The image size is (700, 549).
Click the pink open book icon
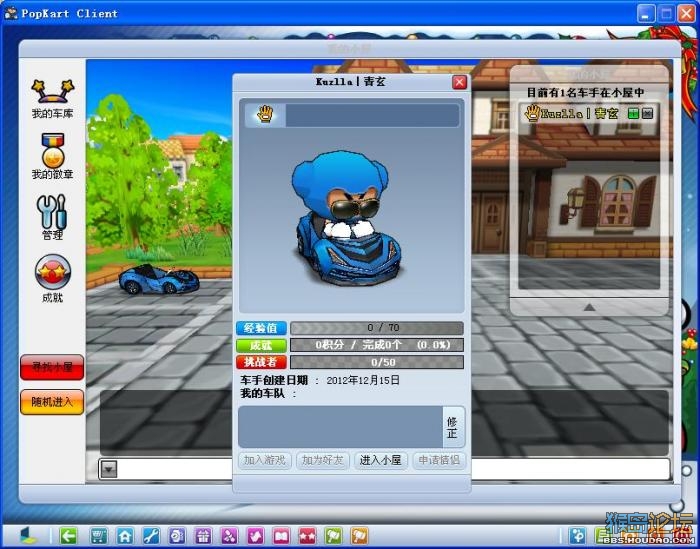click(282, 535)
